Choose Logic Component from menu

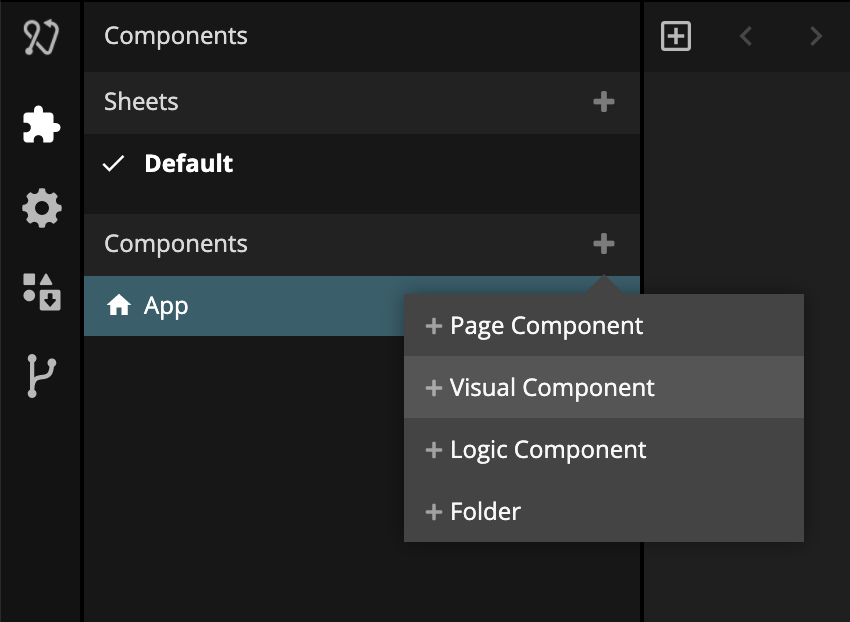pos(548,450)
